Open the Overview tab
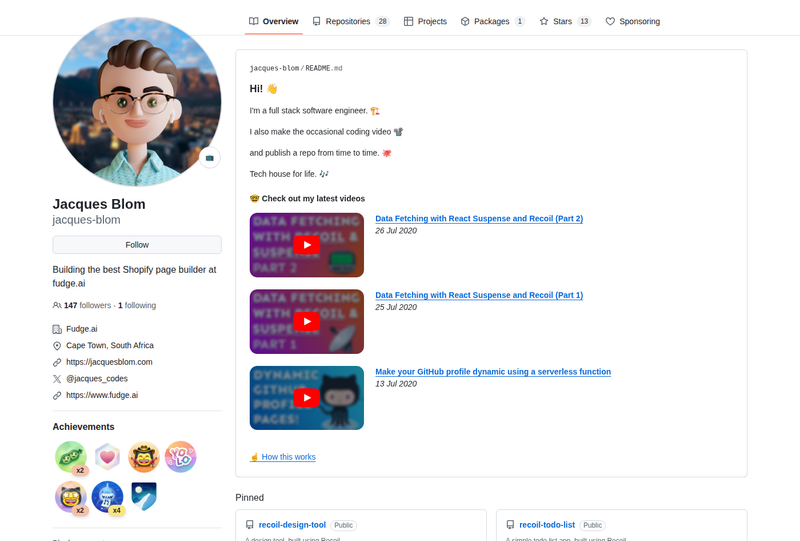 click(273, 21)
